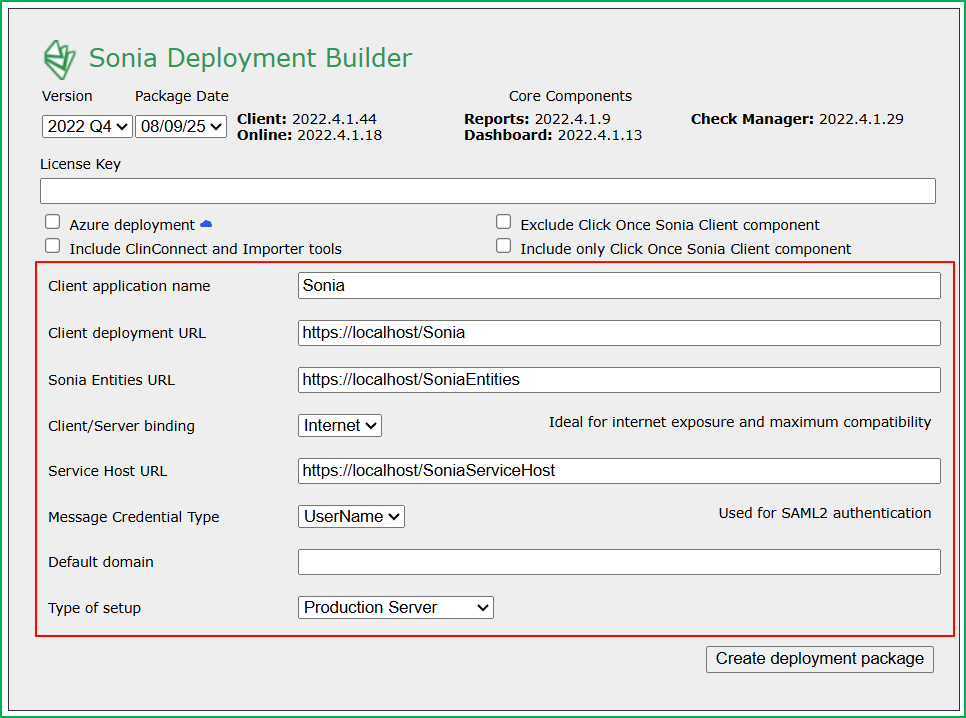Open the Message Credential Type UserName dropdown
The height and width of the screenshot is (718, 966).
pyautogui.click(x=351, y=516)
